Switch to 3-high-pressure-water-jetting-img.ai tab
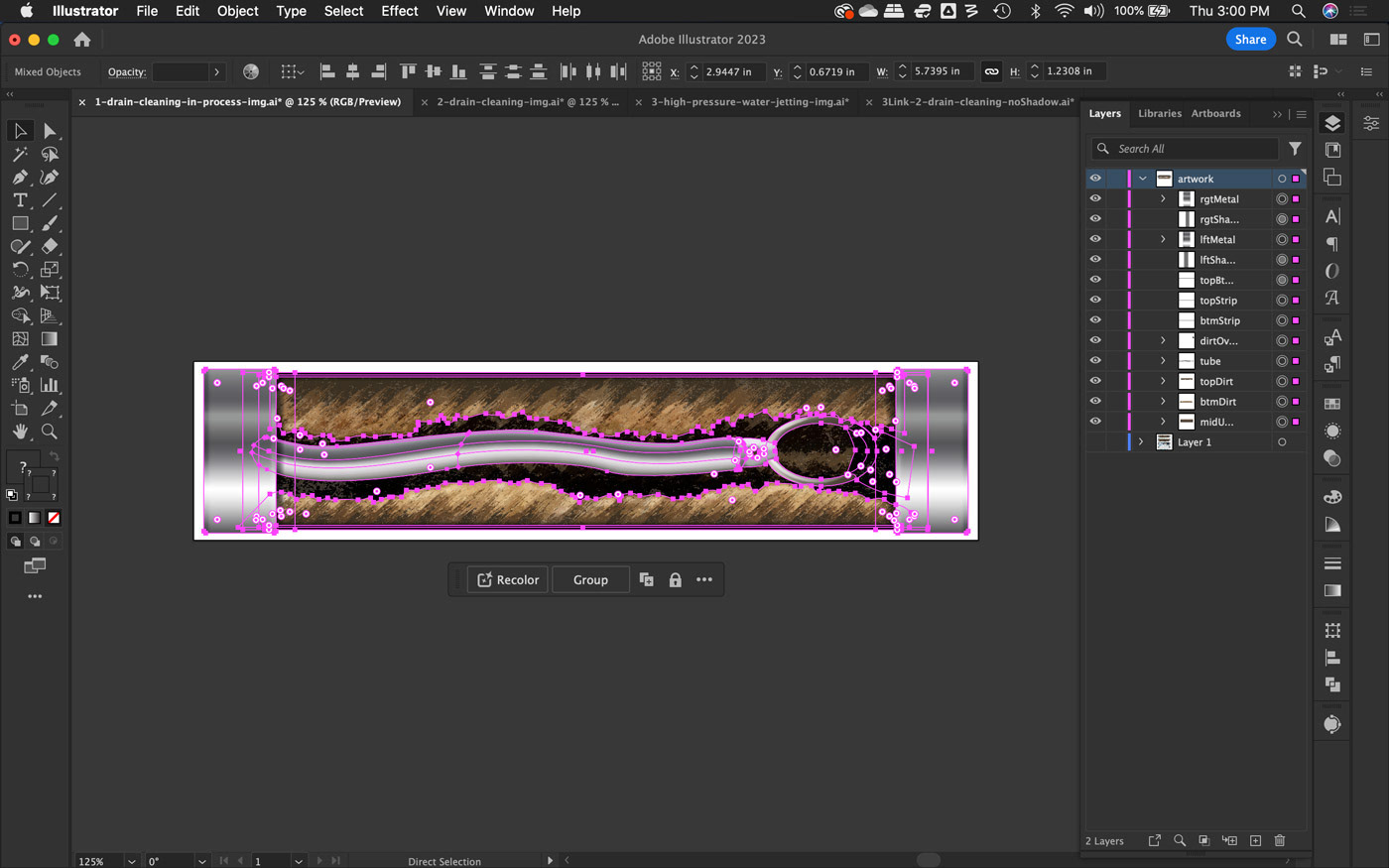The width and height of the screenshot is (1389, 868). click(x=750, y=102)
